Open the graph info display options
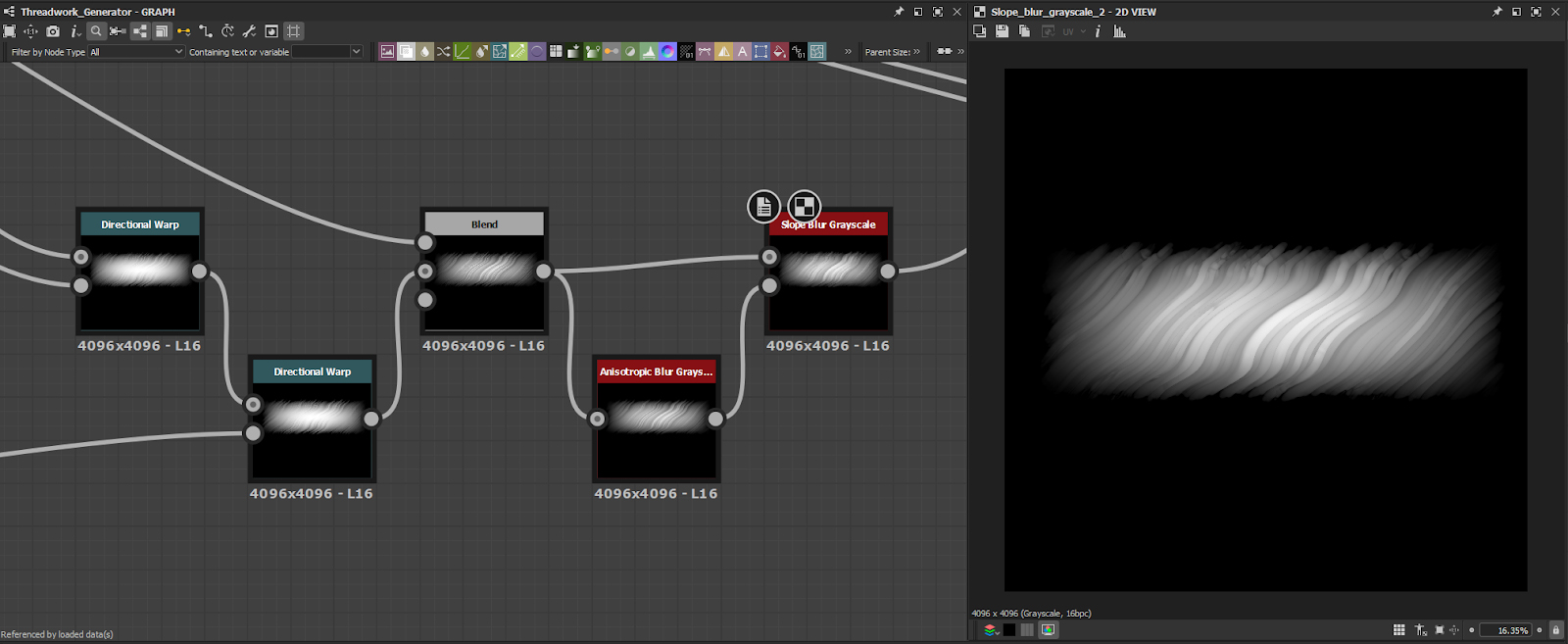This screenshot has width=1568, height=644. (75, 31)
